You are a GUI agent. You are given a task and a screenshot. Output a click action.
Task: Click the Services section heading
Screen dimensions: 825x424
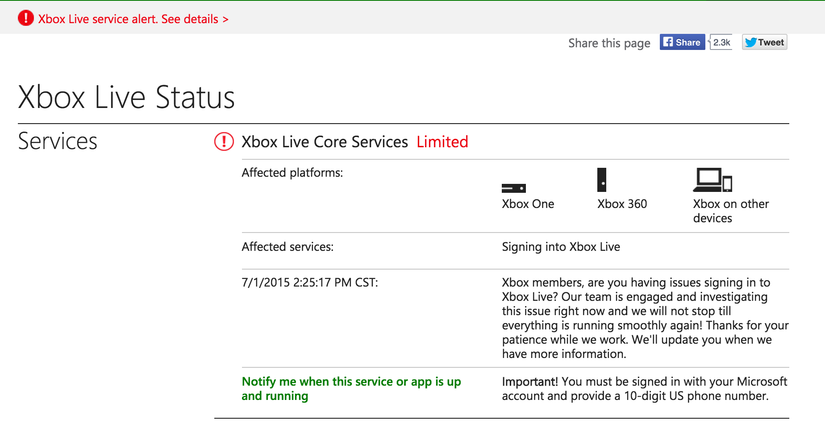pos(57,141)
